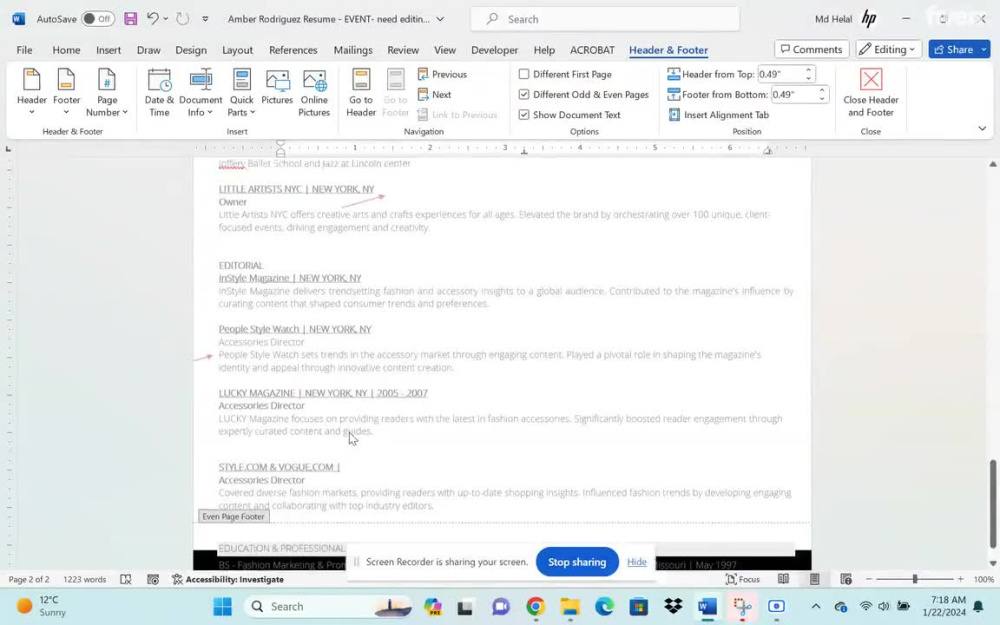Show hidden system tray icons
The width and height of the screenshot is (1000, 625).
816,606
